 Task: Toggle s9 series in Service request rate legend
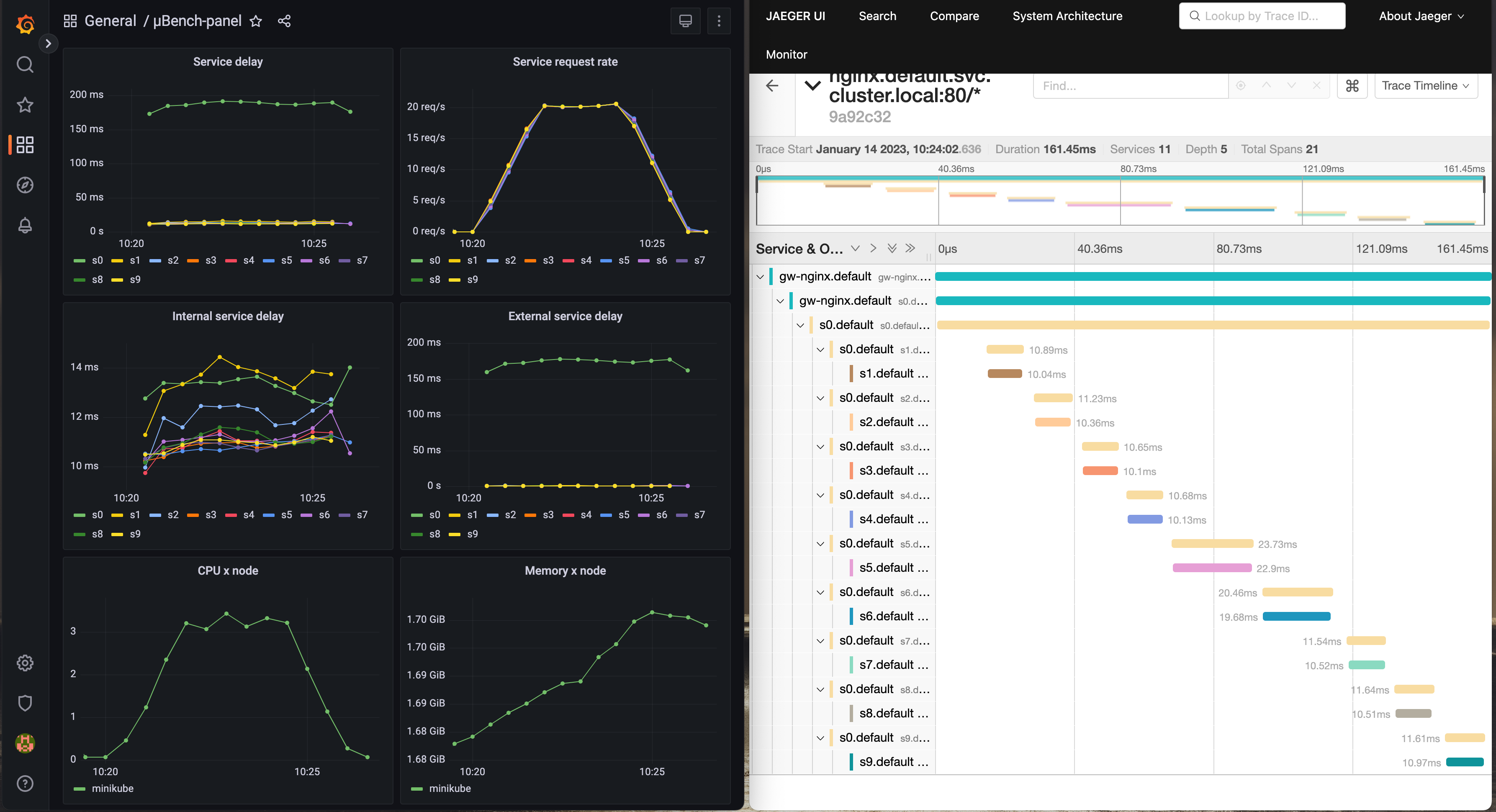tap(472, 279)
